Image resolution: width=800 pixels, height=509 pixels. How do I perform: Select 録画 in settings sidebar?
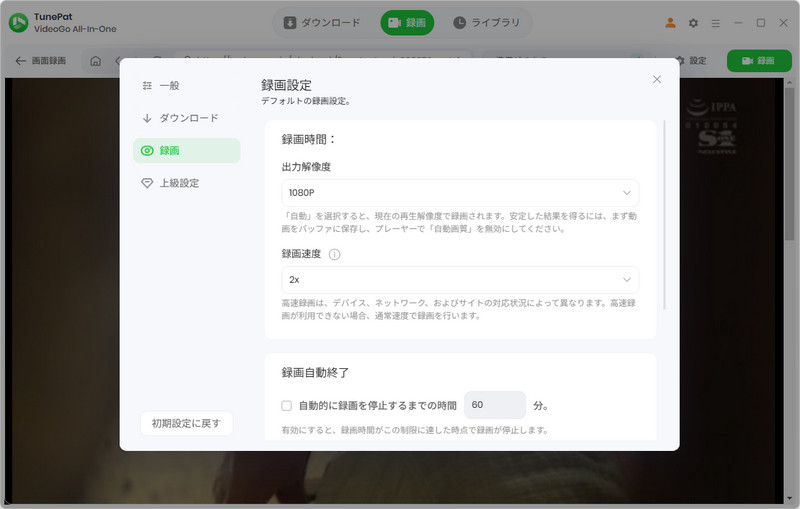pos(187,150)
